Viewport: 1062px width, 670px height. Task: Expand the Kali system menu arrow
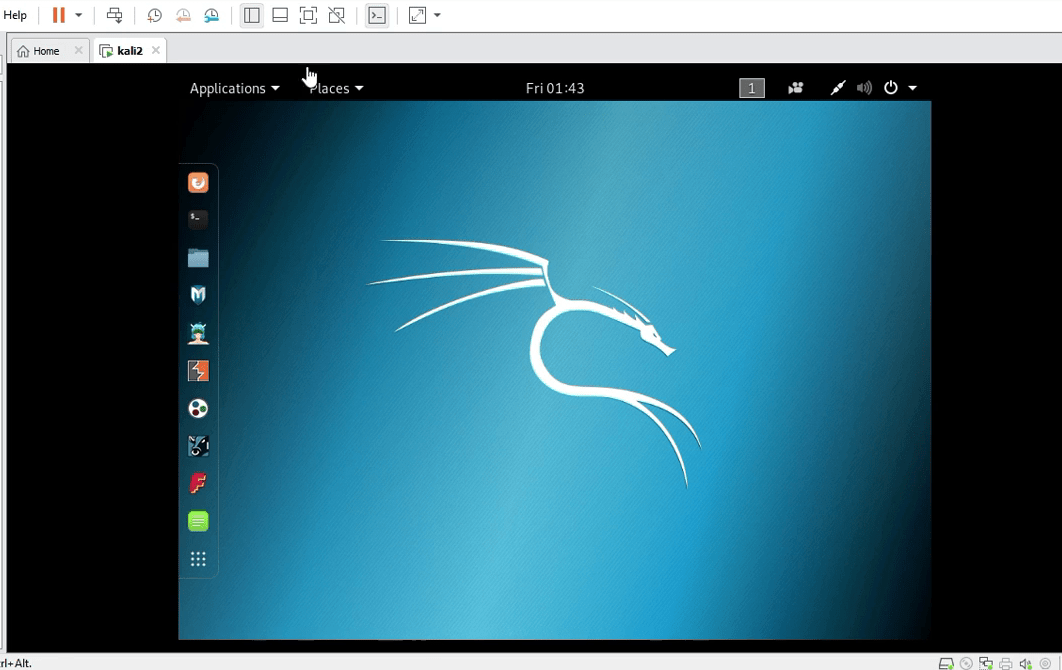[912, 88]
